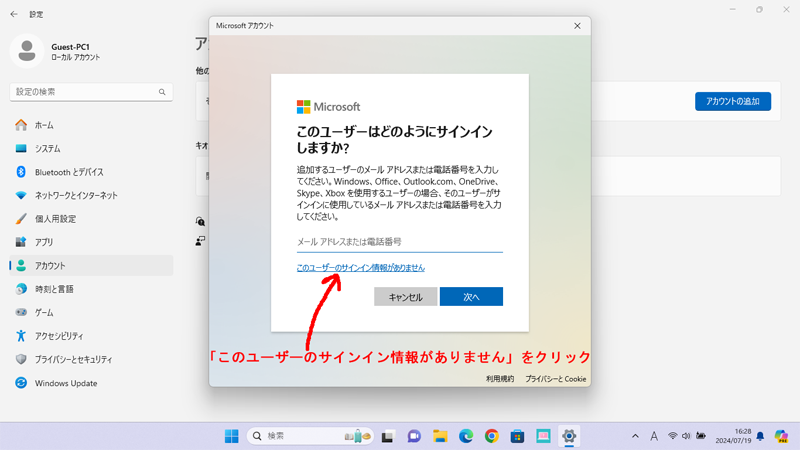The height and width of the screenshot is (450, 800).
Task: Click the back arrow in Settings
Action: (14, 14)
